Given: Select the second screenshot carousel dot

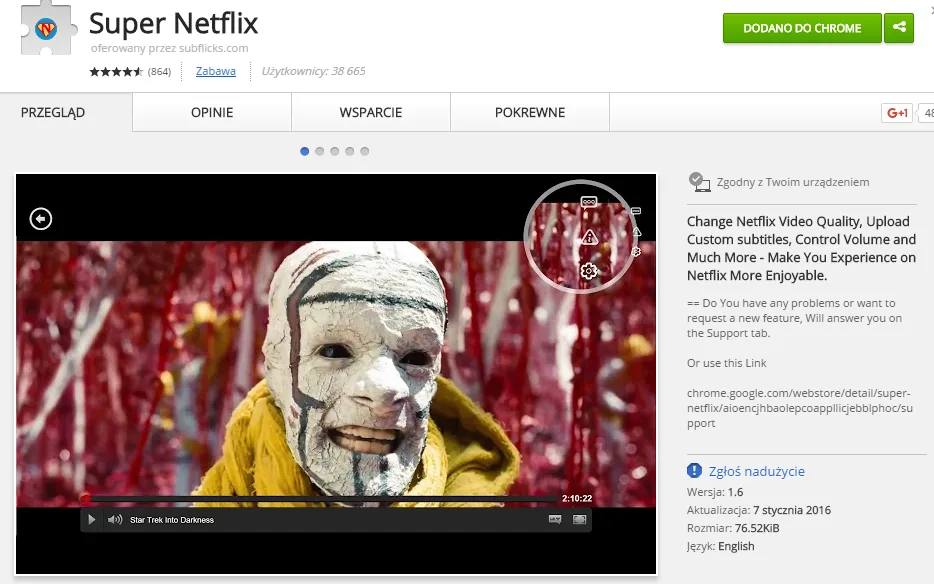Looking at the screenshot, I should 320,151.
